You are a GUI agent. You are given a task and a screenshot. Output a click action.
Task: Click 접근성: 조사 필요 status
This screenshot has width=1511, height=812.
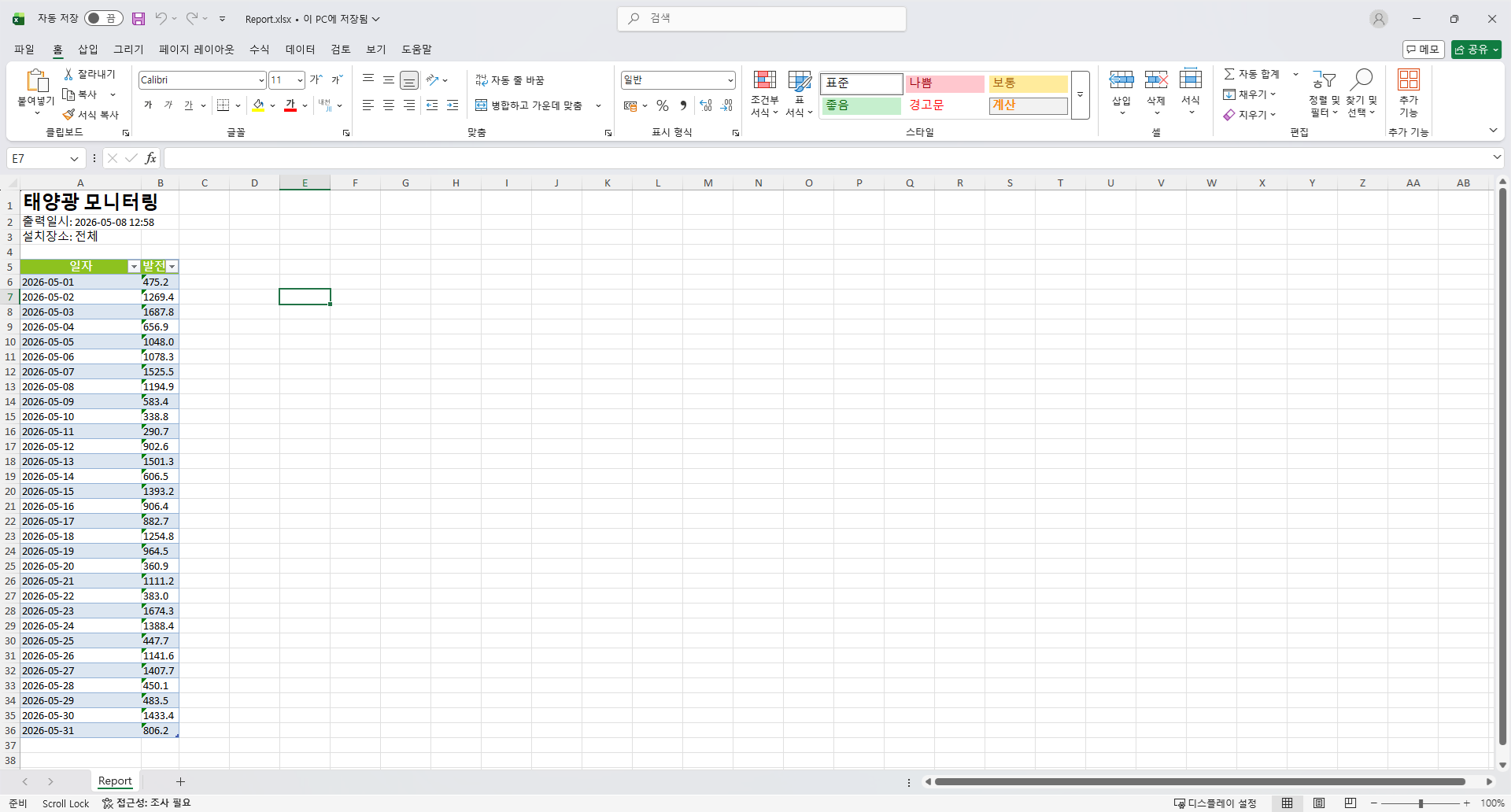click(x=146, y=803)
